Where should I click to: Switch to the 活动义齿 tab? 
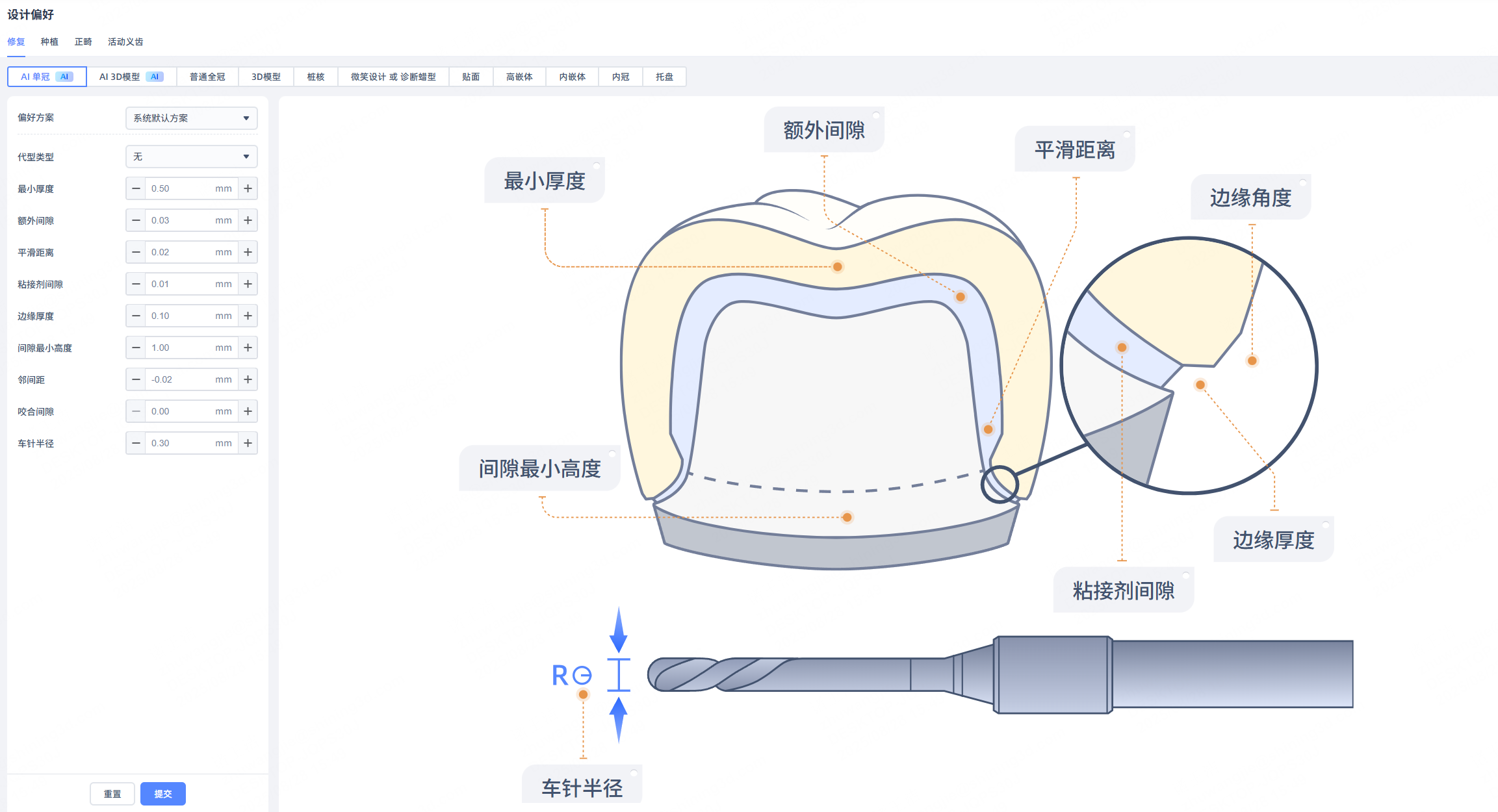(125, 42)
